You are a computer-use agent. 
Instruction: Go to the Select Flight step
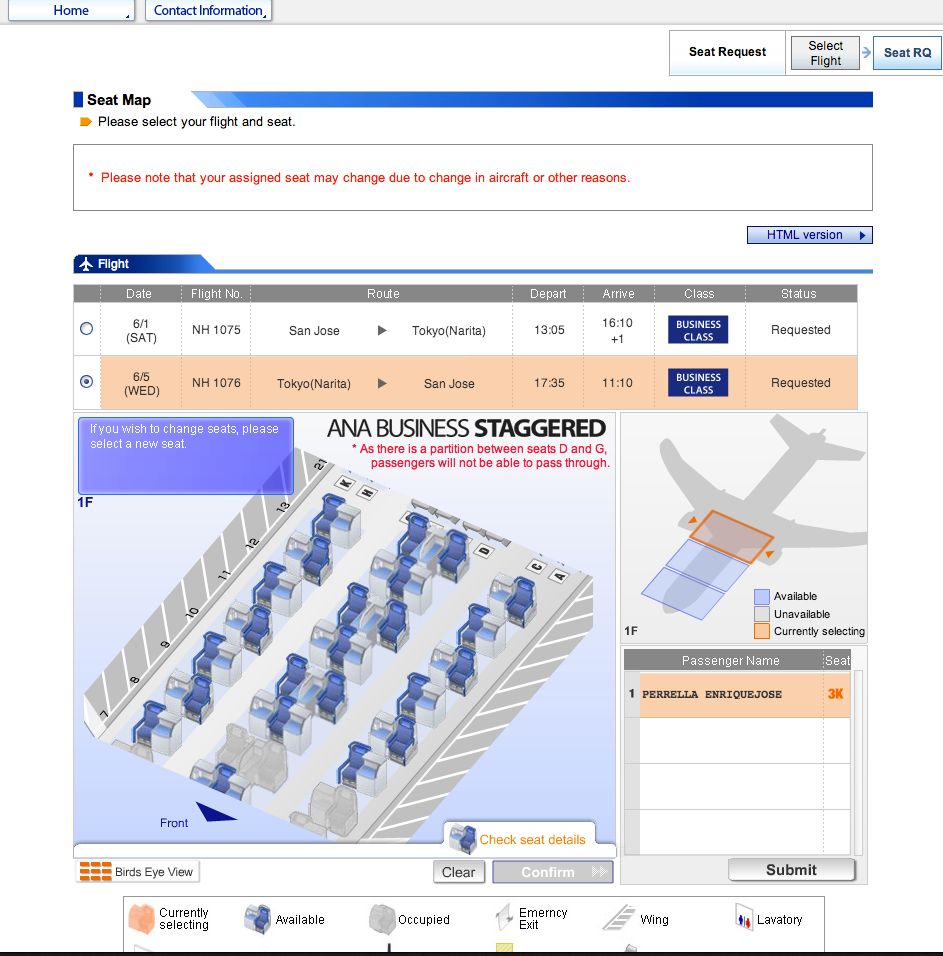(x=825, y=53)
